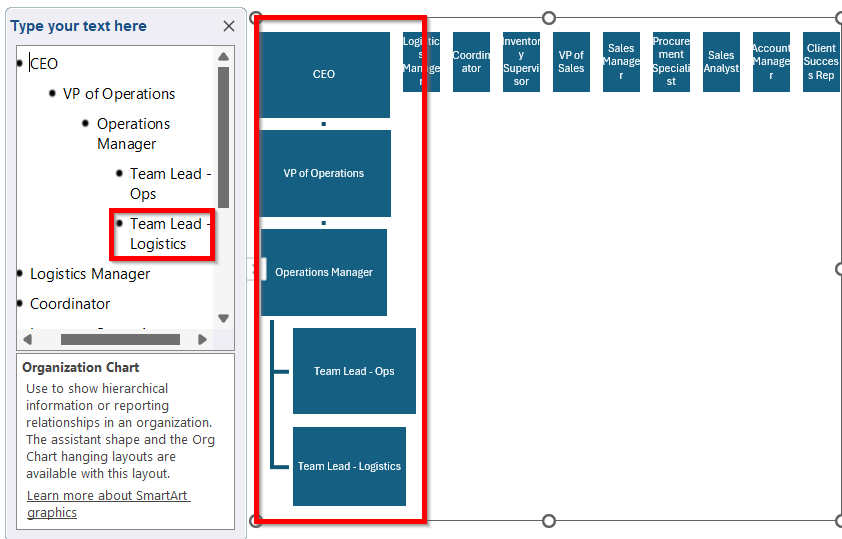Select the Sales Analyst shape
Viewport: 842px width, 539px height.
point(721,62)
